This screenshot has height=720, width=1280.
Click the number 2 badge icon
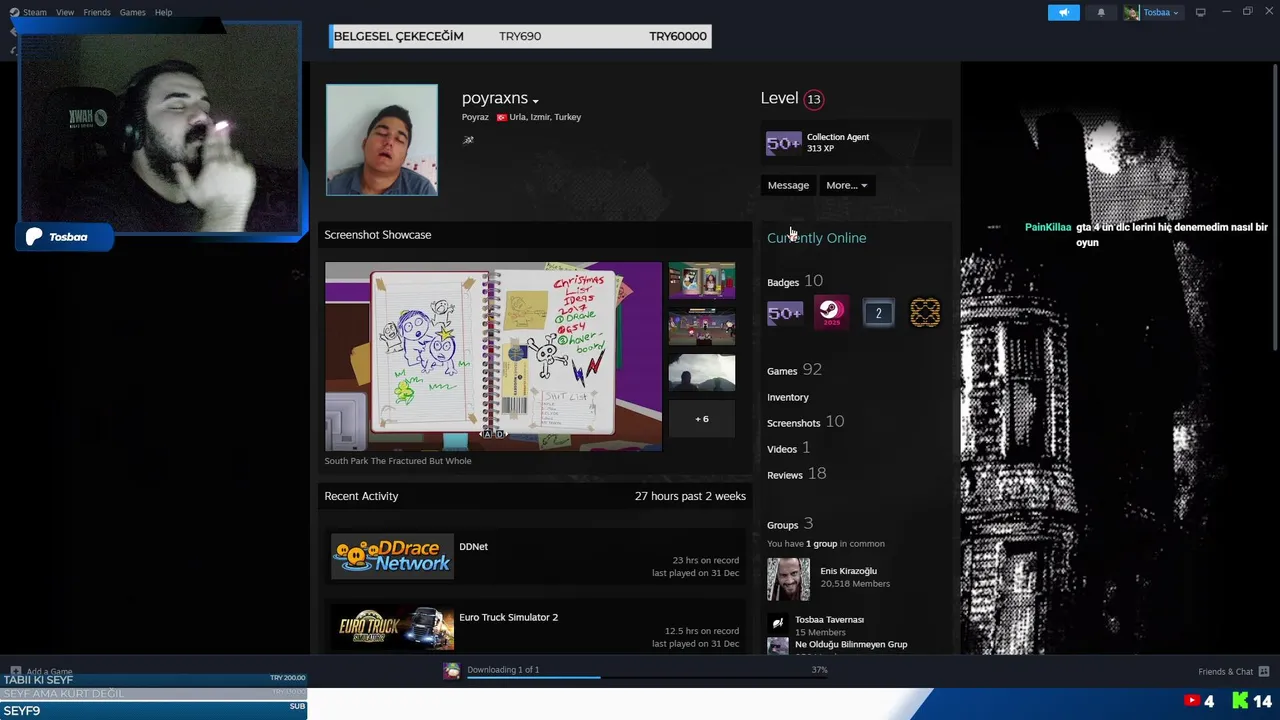click(878, 313)
